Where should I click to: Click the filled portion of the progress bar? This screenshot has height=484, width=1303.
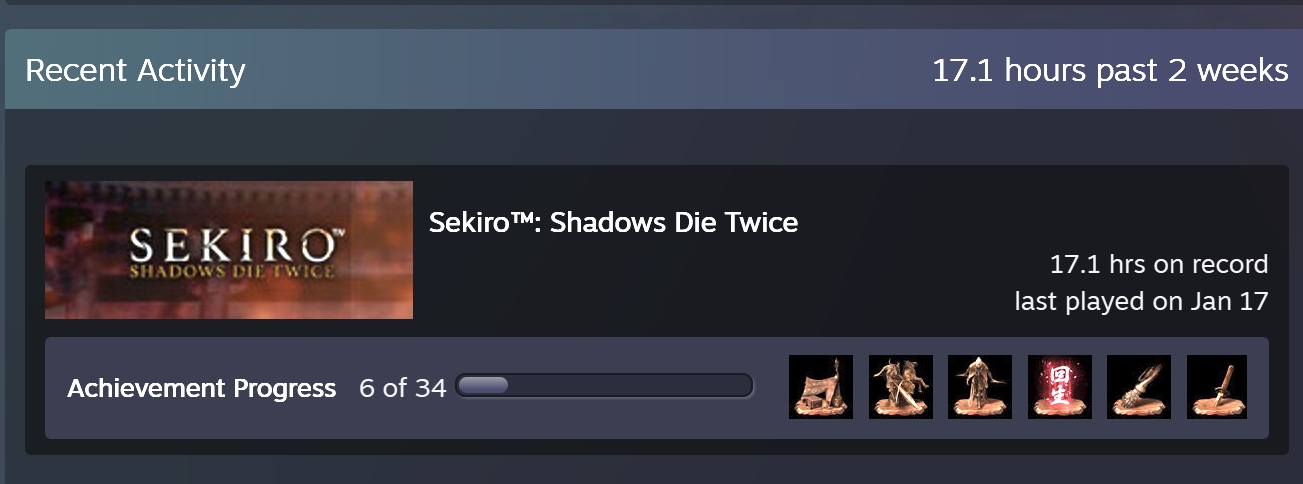[483, 386]
